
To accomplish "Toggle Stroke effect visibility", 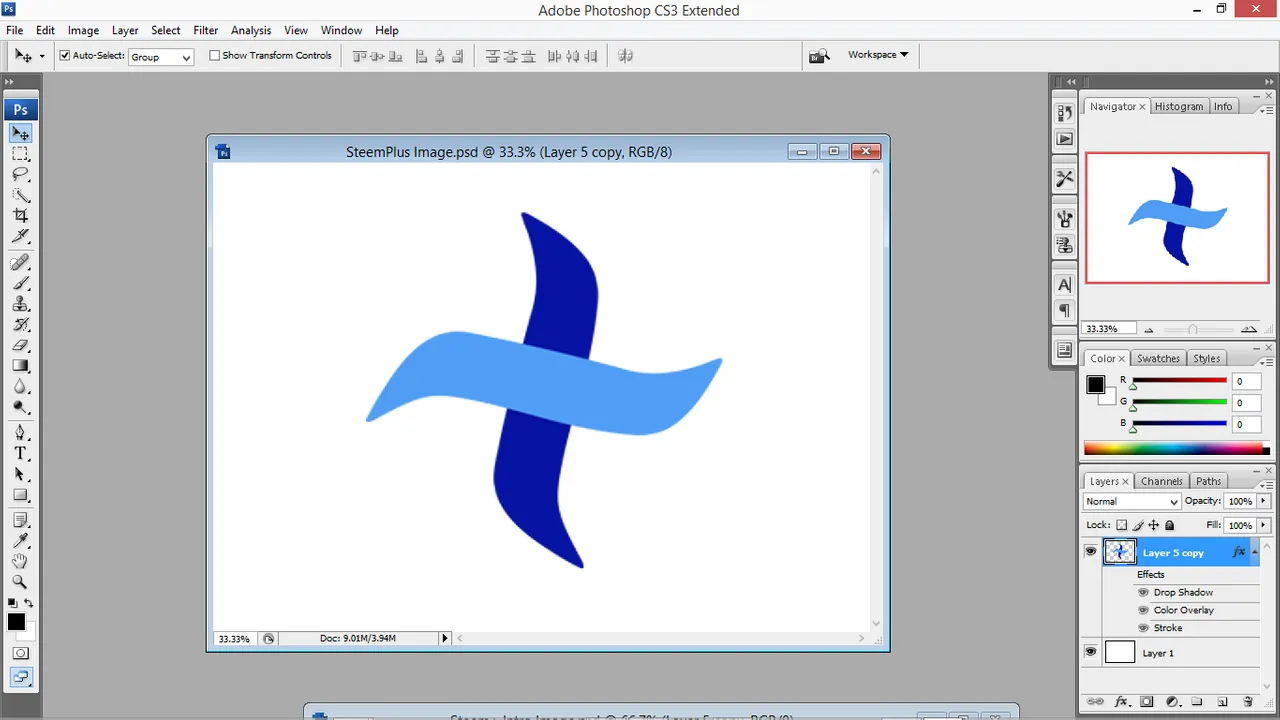I will [x=1144, y=628].
